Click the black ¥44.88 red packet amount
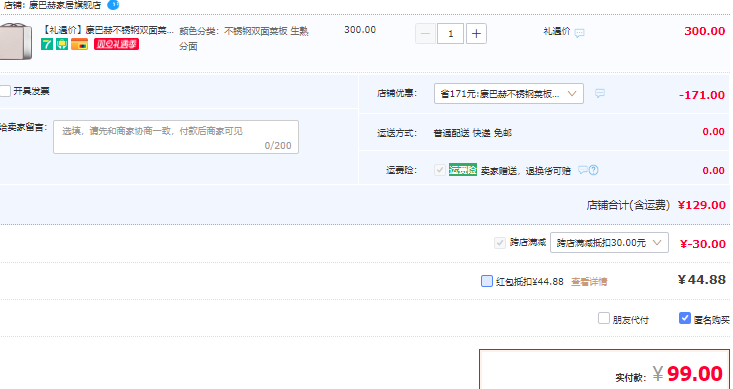Viewport: 733px width, 389px height. coord(702,280)
